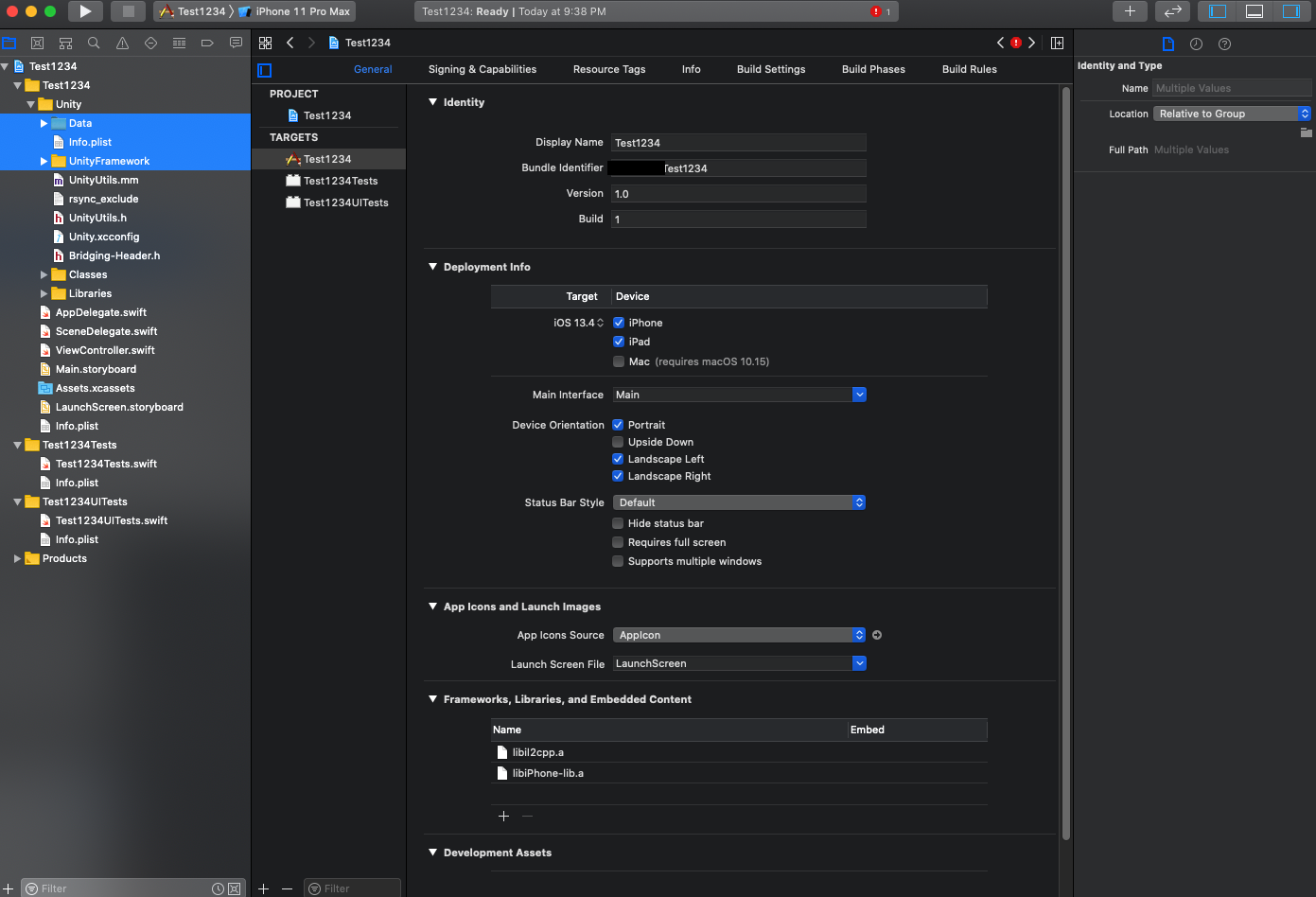The width and height of the screenshot is (1316, 897).
Task: Open the Status Bar Style dropdown
Action: (x=739, y=502)
